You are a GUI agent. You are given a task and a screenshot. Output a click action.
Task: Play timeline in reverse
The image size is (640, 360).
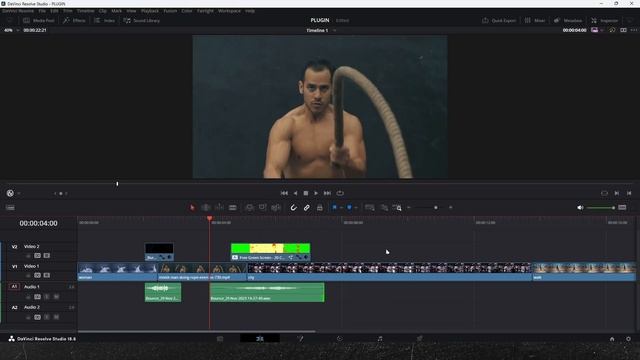[295, 193]
